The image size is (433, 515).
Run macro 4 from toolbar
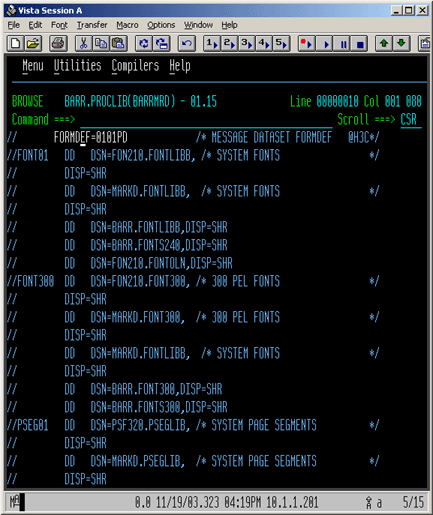point(264,44)
